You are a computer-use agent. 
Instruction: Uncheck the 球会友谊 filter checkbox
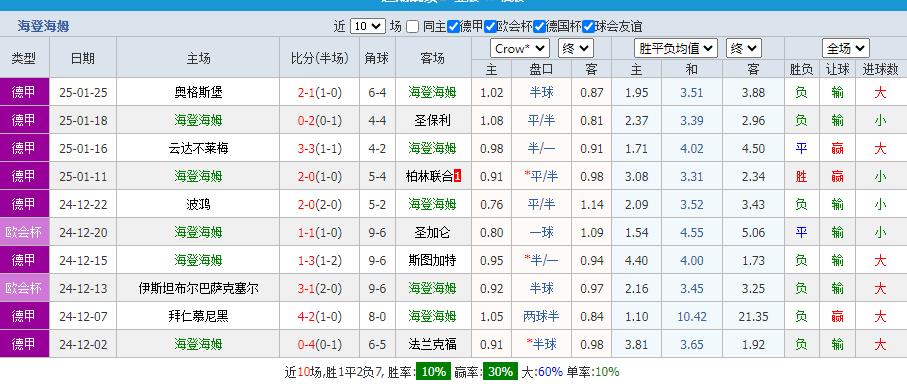click(x=588, y=27)
